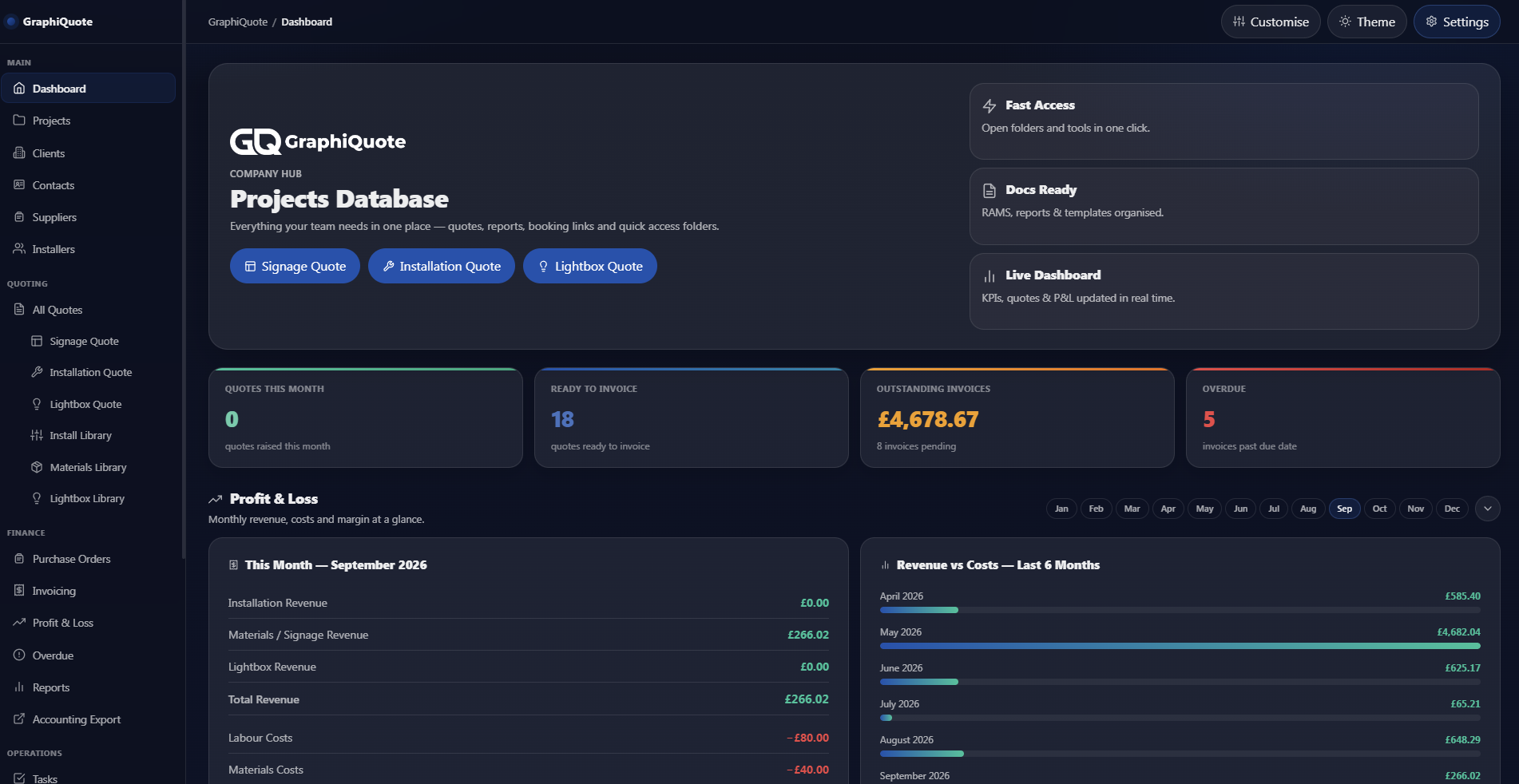Click the Purchase Orders clipboard icon

click(19, 559)
